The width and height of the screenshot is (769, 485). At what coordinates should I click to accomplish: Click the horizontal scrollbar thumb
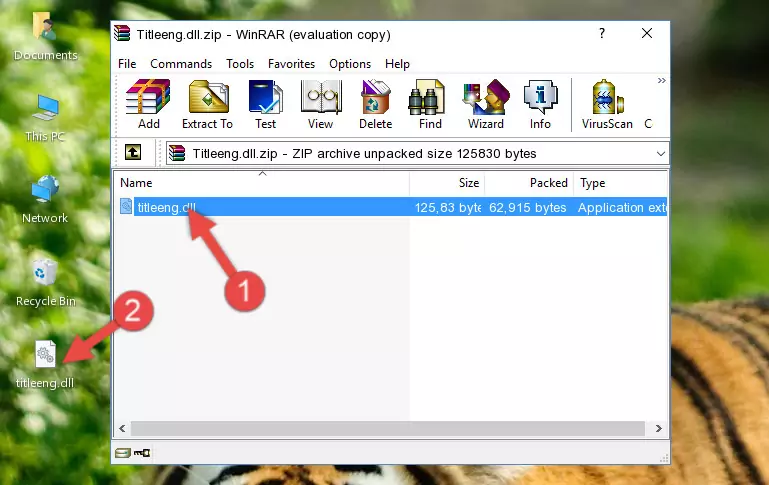click(x=387, y=429)
